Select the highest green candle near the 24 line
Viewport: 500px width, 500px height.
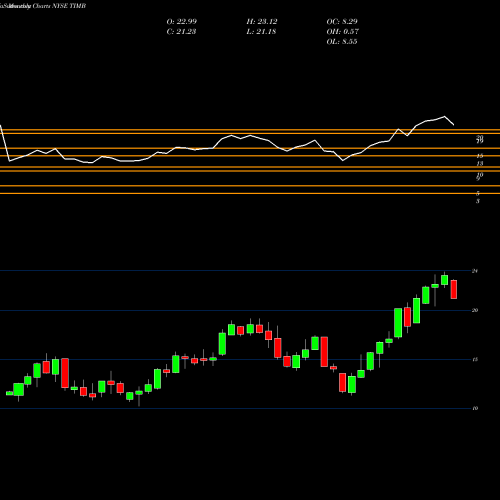tap(444, 280)
